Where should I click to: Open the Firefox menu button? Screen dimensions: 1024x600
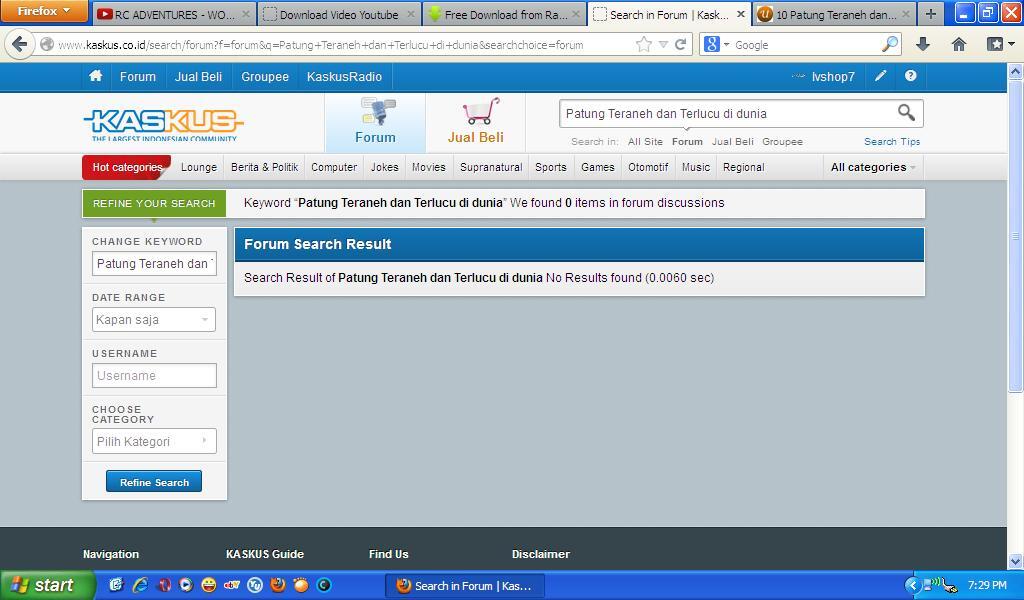43,11
